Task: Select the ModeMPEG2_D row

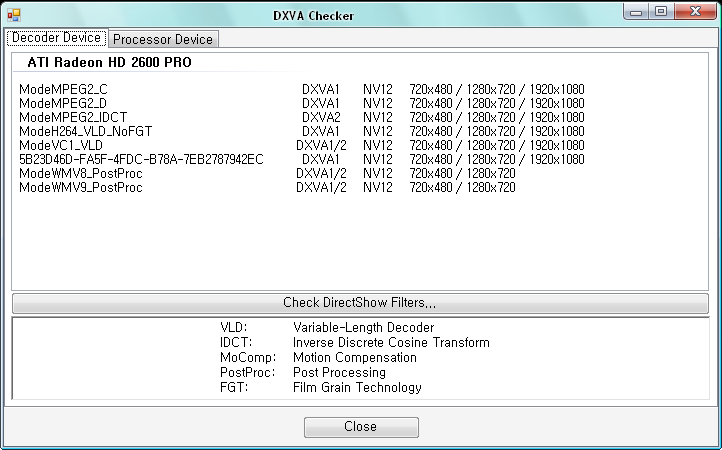Action: pyautogui.click(x=302, y=103)
